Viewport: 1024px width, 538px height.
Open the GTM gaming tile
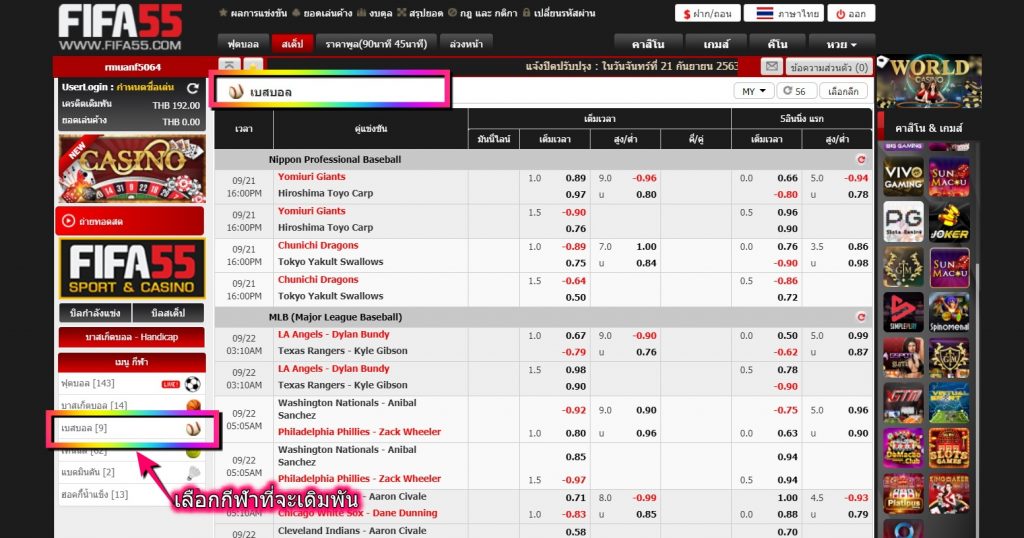[x=903, y=403]
